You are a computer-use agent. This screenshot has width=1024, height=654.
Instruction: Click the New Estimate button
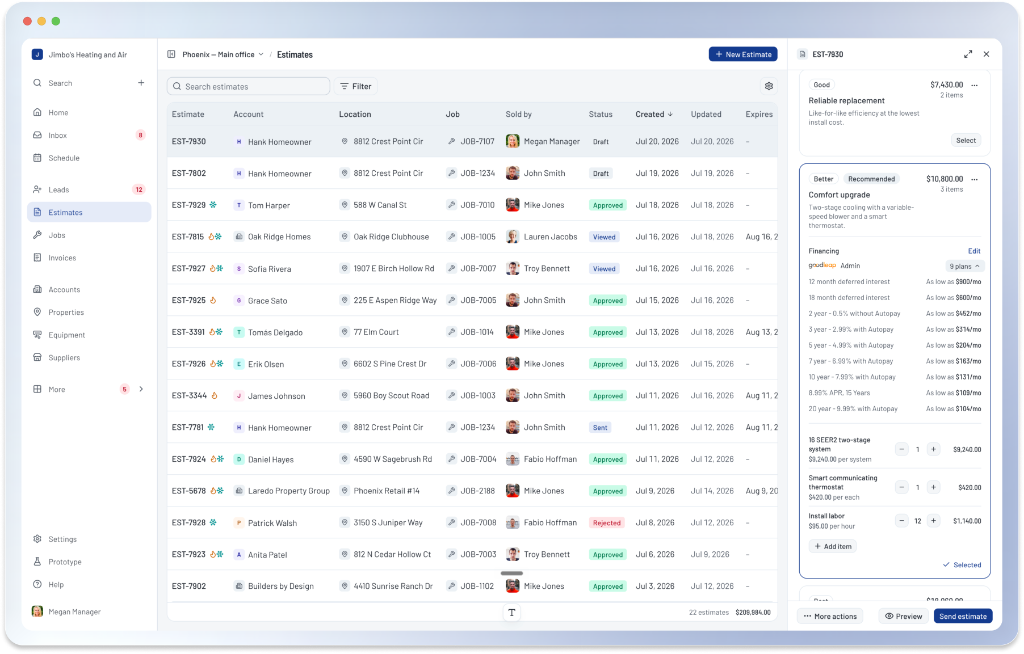click(743, 54)
